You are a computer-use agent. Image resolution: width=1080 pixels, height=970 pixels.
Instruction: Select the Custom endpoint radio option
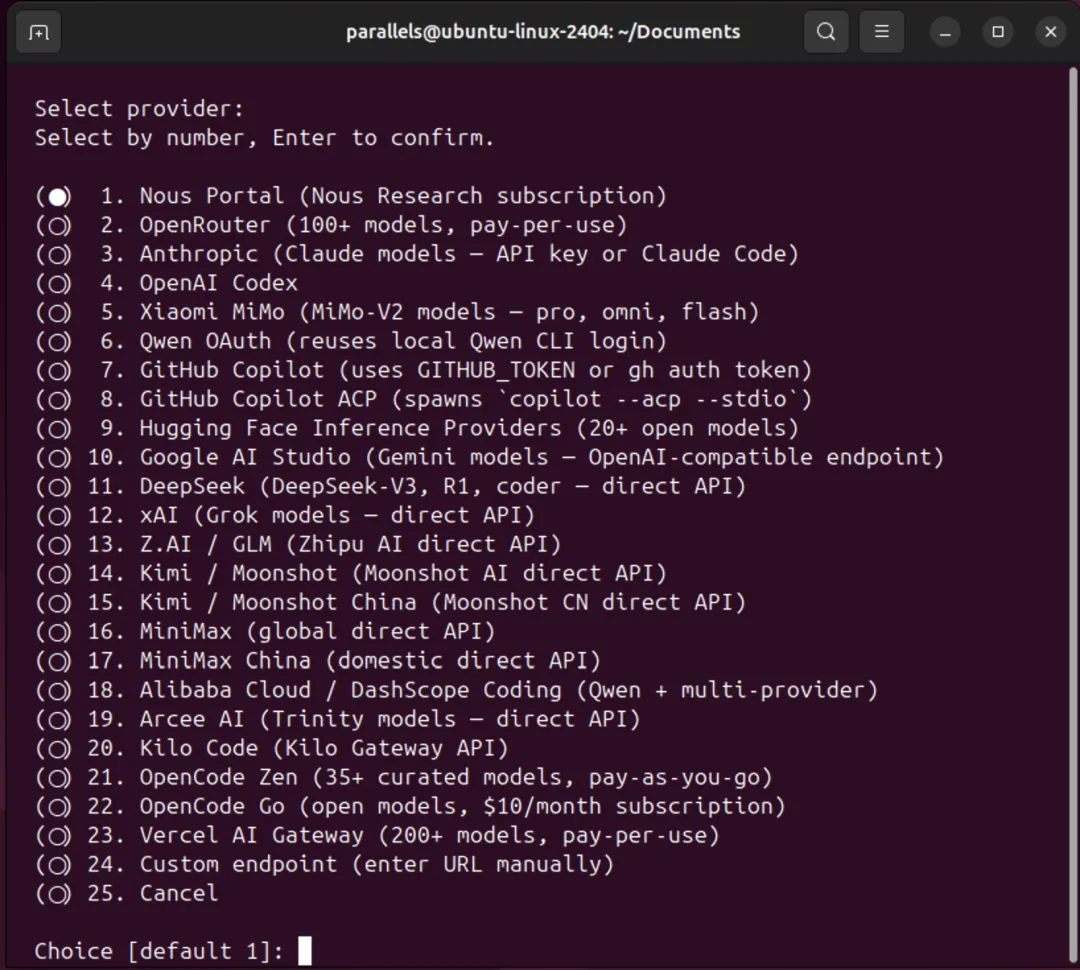tap(58, 864)
